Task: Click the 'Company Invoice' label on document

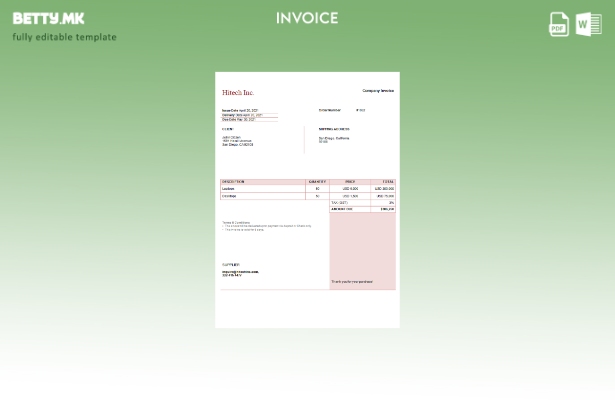Action: [x=378, y=91]
